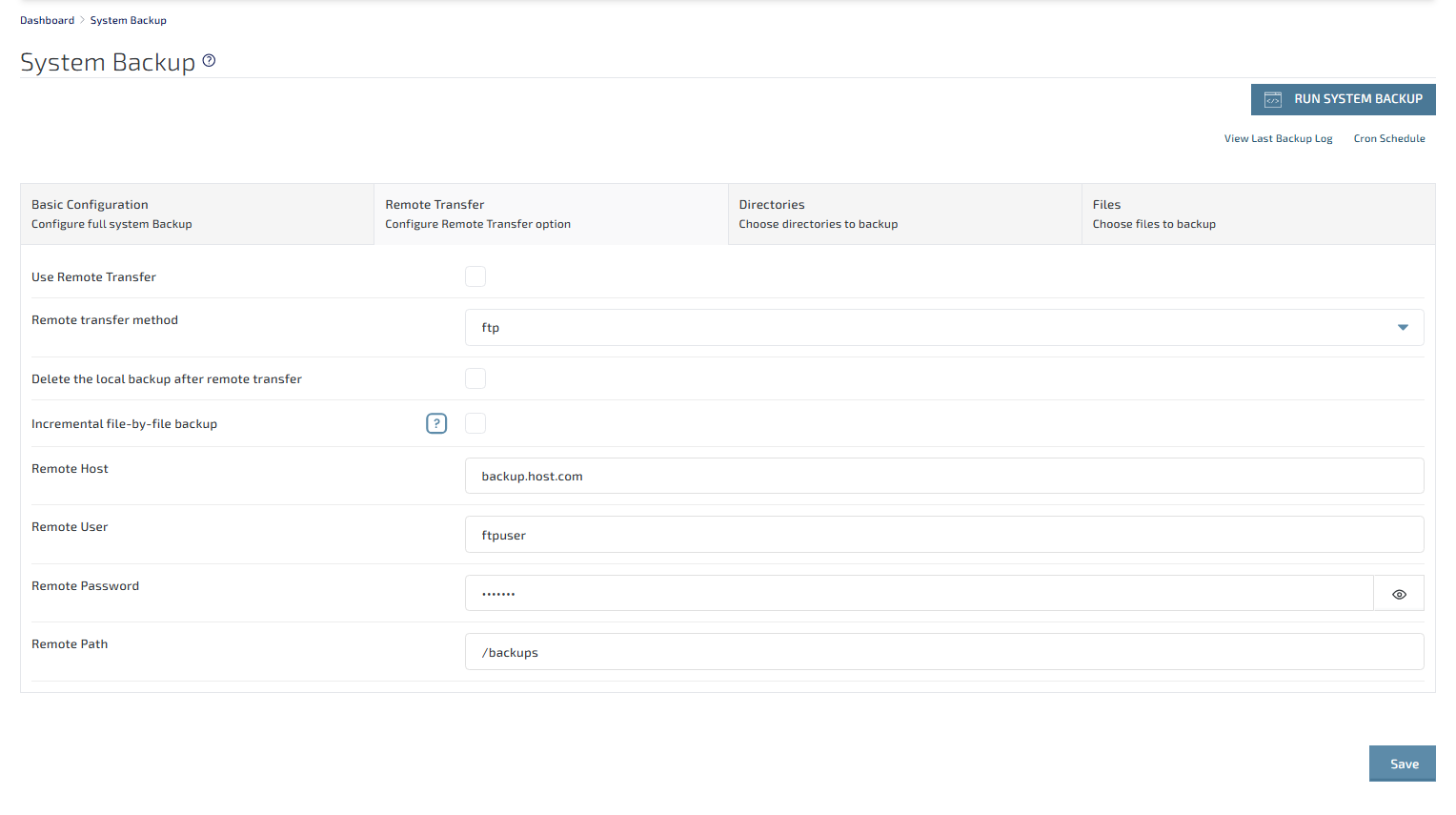
Task: Navigate to Dashboard via breadcrumb
Action: point(47,20)
